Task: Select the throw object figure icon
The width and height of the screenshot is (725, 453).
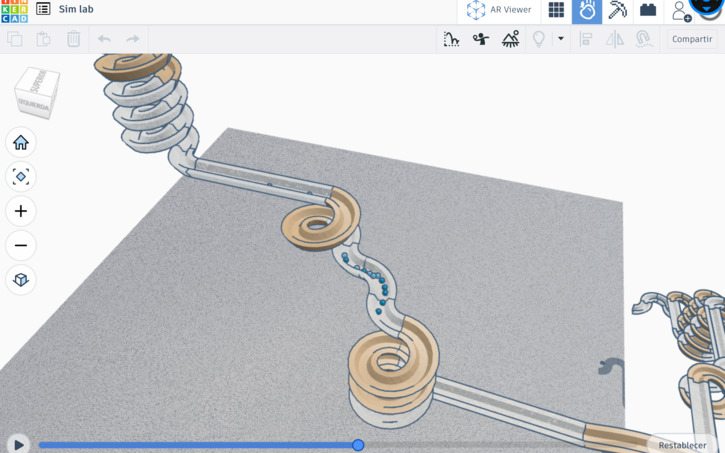Action: [480, 39]
